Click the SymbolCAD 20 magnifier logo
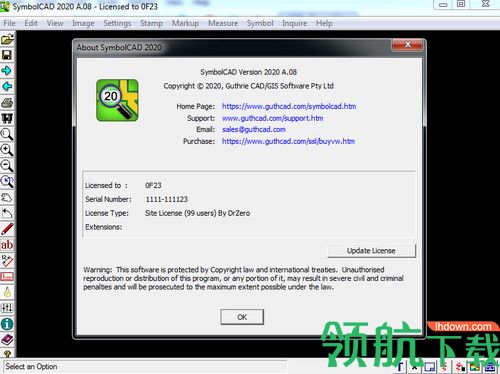 [117, 100]
